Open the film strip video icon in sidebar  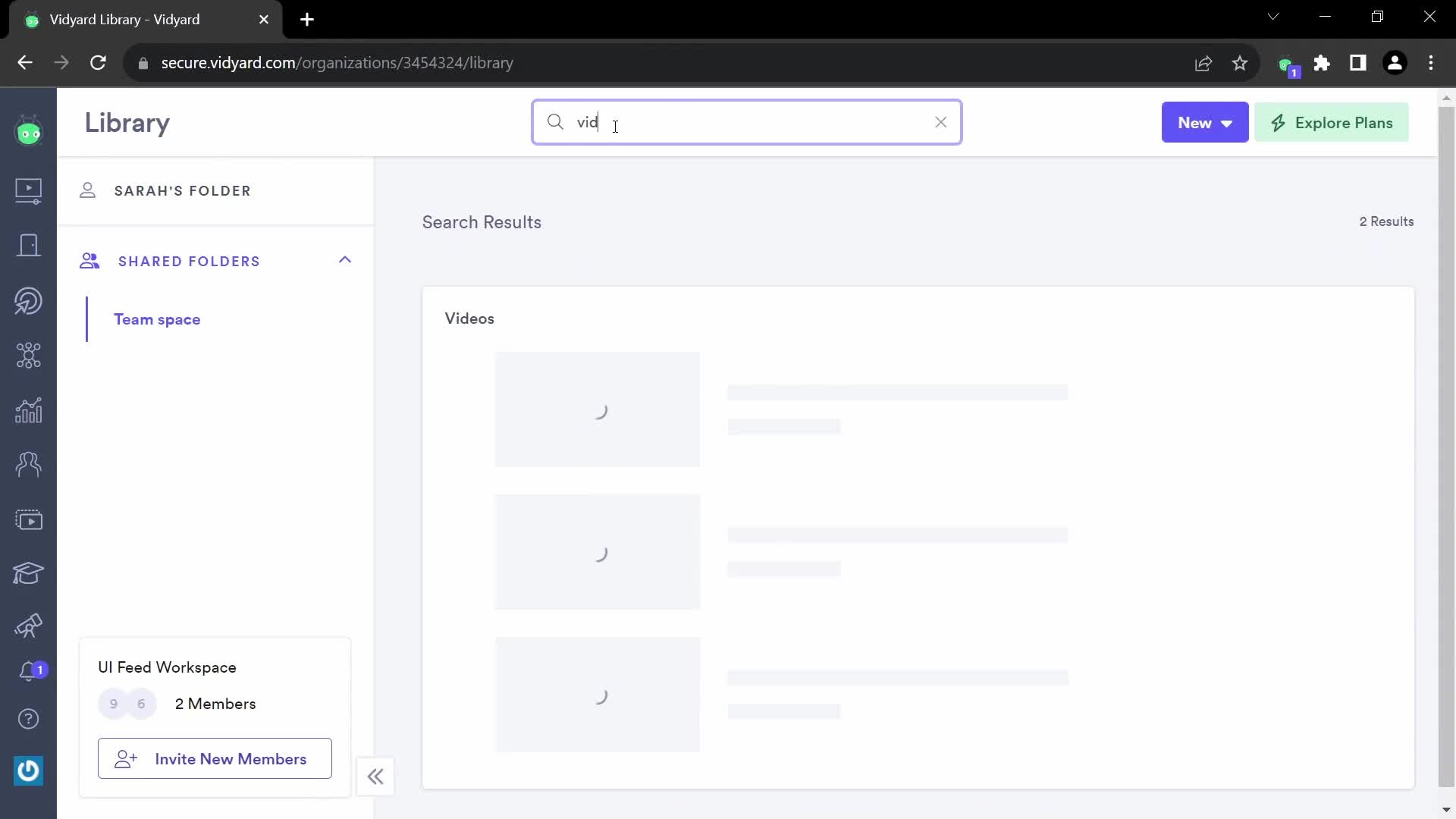(29, 520)
